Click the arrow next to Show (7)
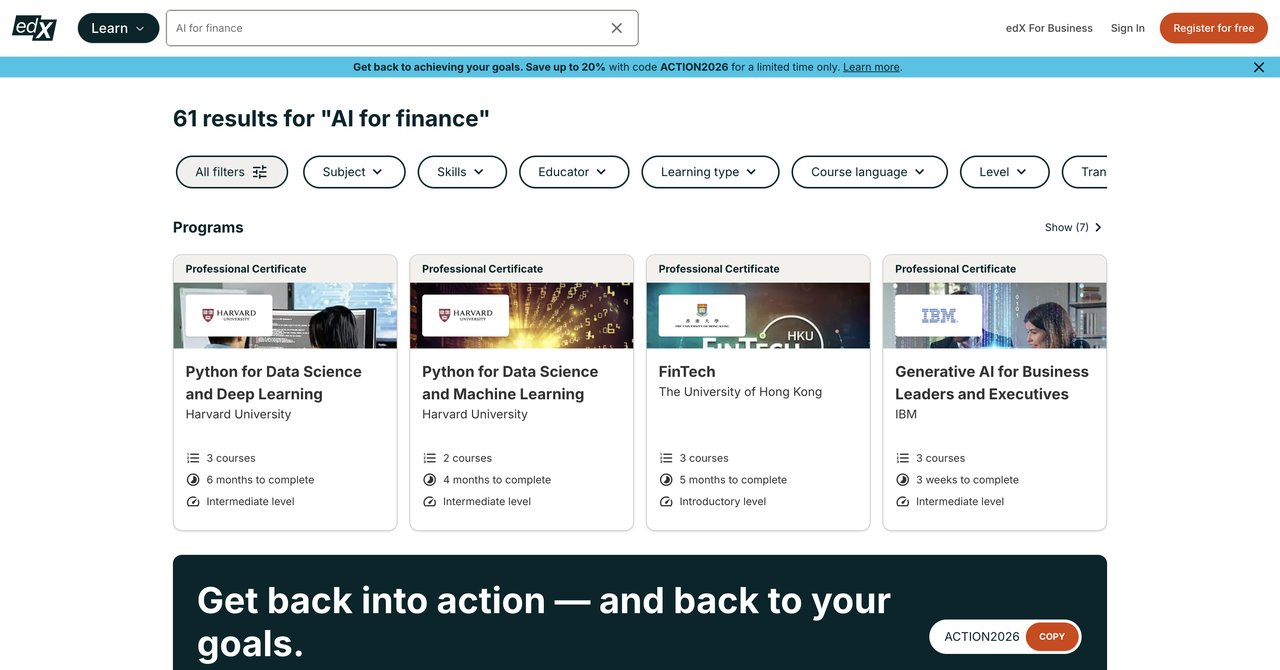The width and height of the screenshot is (1280, 670). point(1098,228)
